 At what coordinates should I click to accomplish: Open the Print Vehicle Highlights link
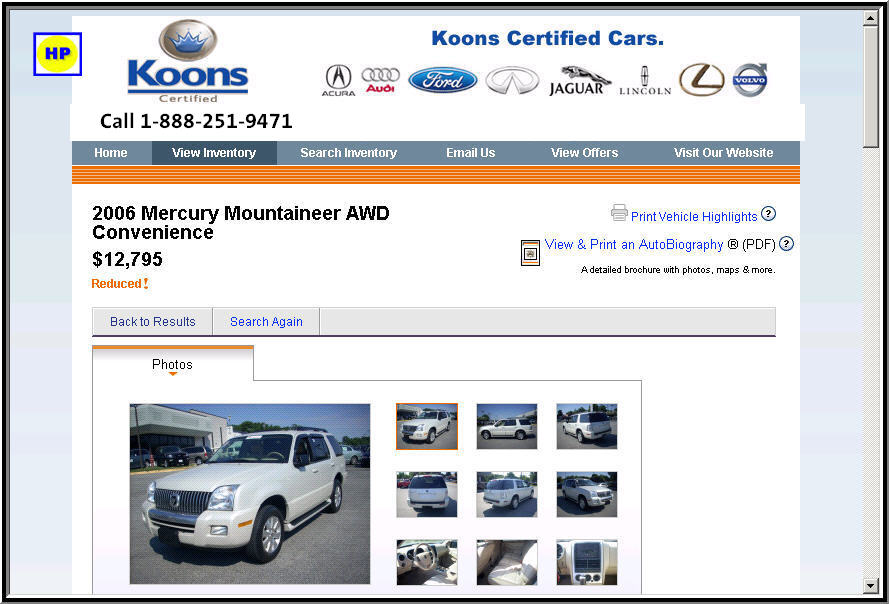693,217
